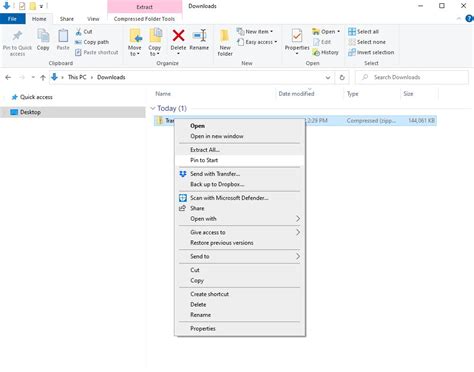Choose Copy in the context menu
The image size is (474, 372).
coord(239,280)
